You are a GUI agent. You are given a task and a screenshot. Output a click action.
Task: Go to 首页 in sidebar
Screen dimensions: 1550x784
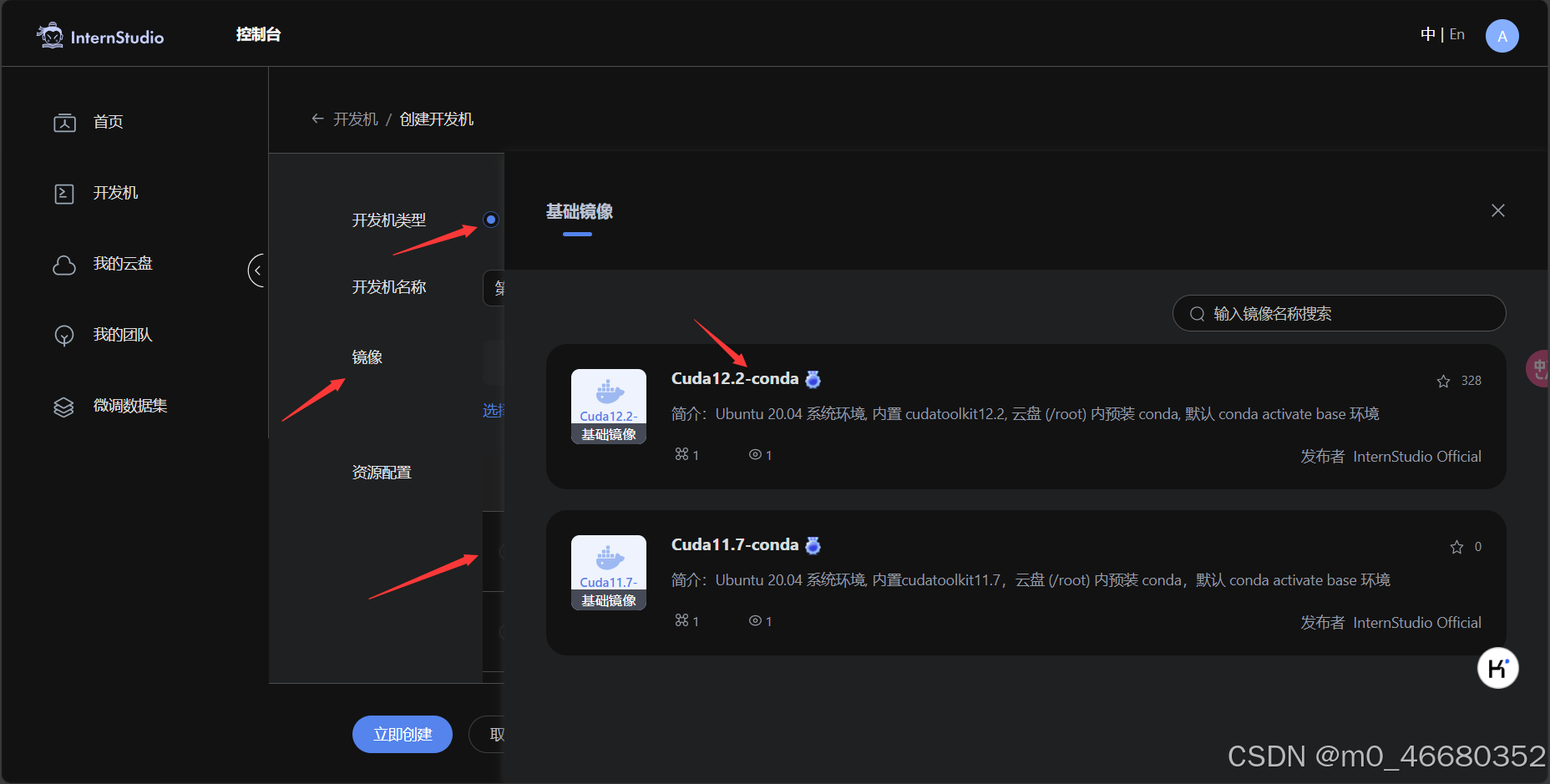pyautogui.click(x=109, y=122)
